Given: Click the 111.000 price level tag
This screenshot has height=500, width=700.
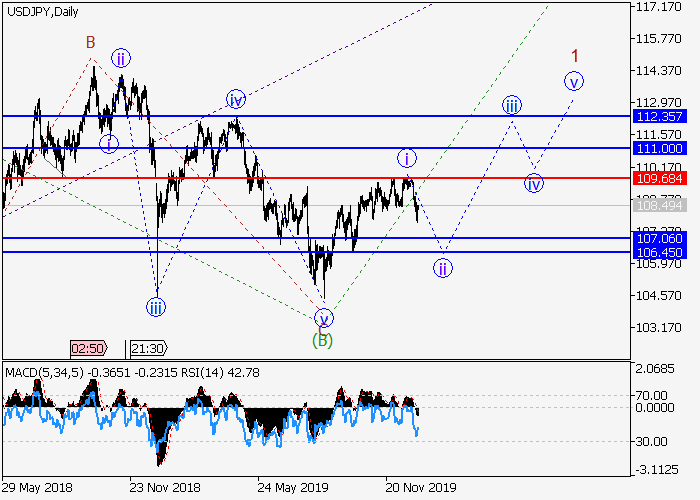Looking at the screenshot, I should pos(657,148).
